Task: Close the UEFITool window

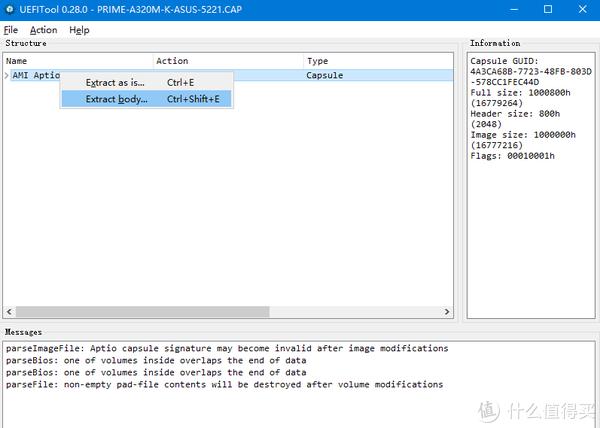Action: (x=582, y=9)
